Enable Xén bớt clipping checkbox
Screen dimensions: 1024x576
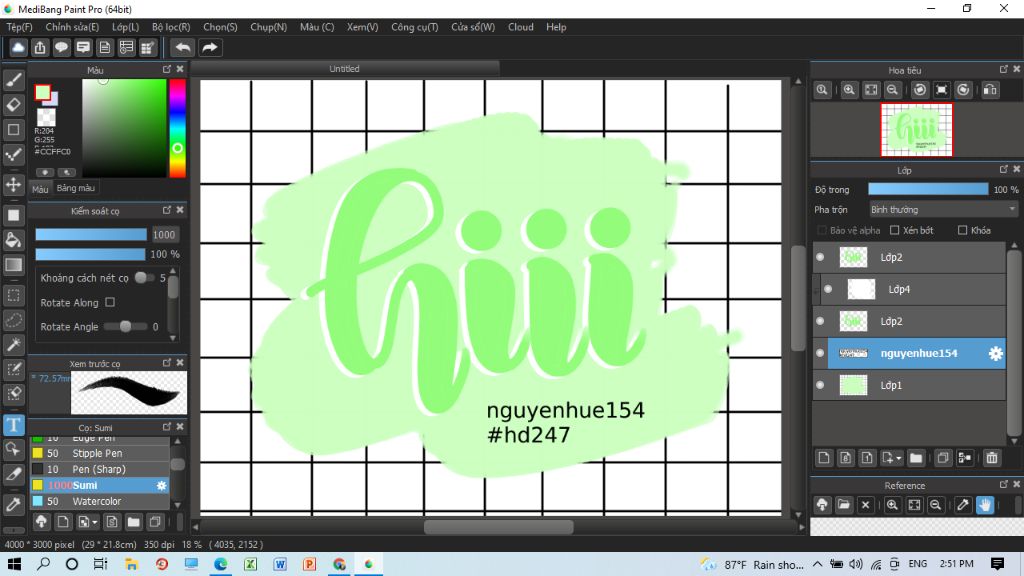[895, 230]
